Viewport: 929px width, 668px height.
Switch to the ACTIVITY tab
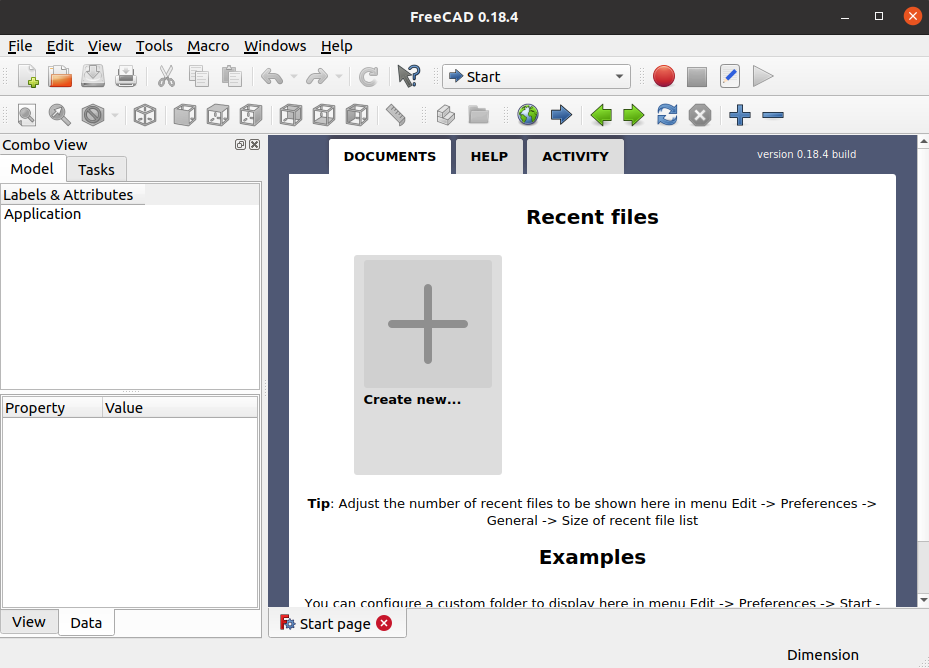click(574, 156)
